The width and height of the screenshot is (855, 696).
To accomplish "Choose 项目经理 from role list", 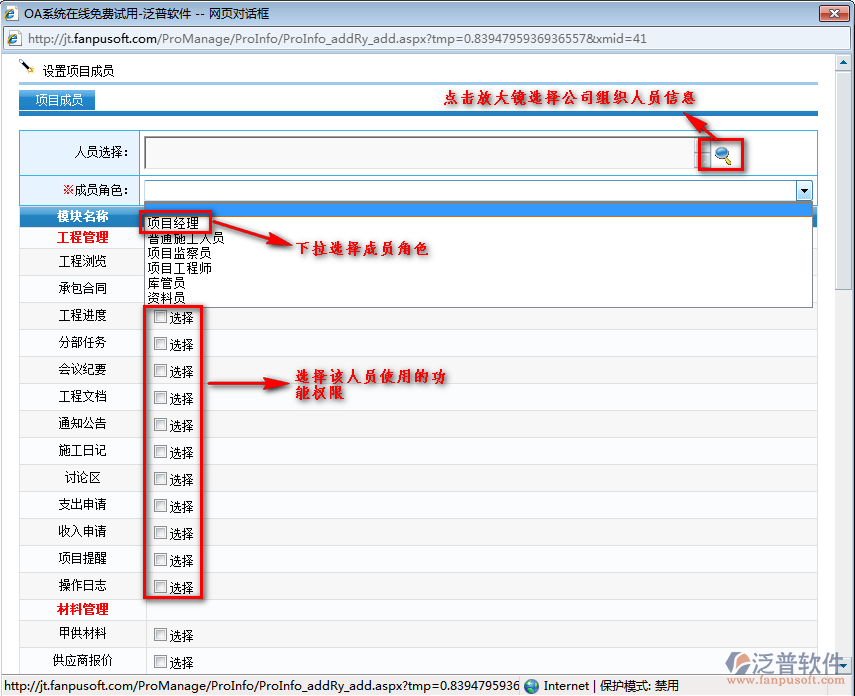I will click(x=173, y=223).
